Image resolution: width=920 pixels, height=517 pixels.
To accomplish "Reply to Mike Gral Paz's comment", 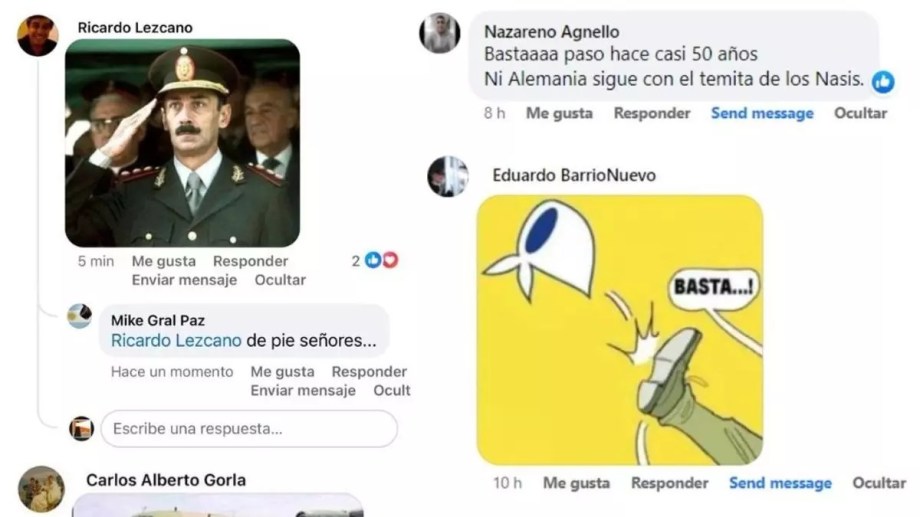I will point(369,371).
